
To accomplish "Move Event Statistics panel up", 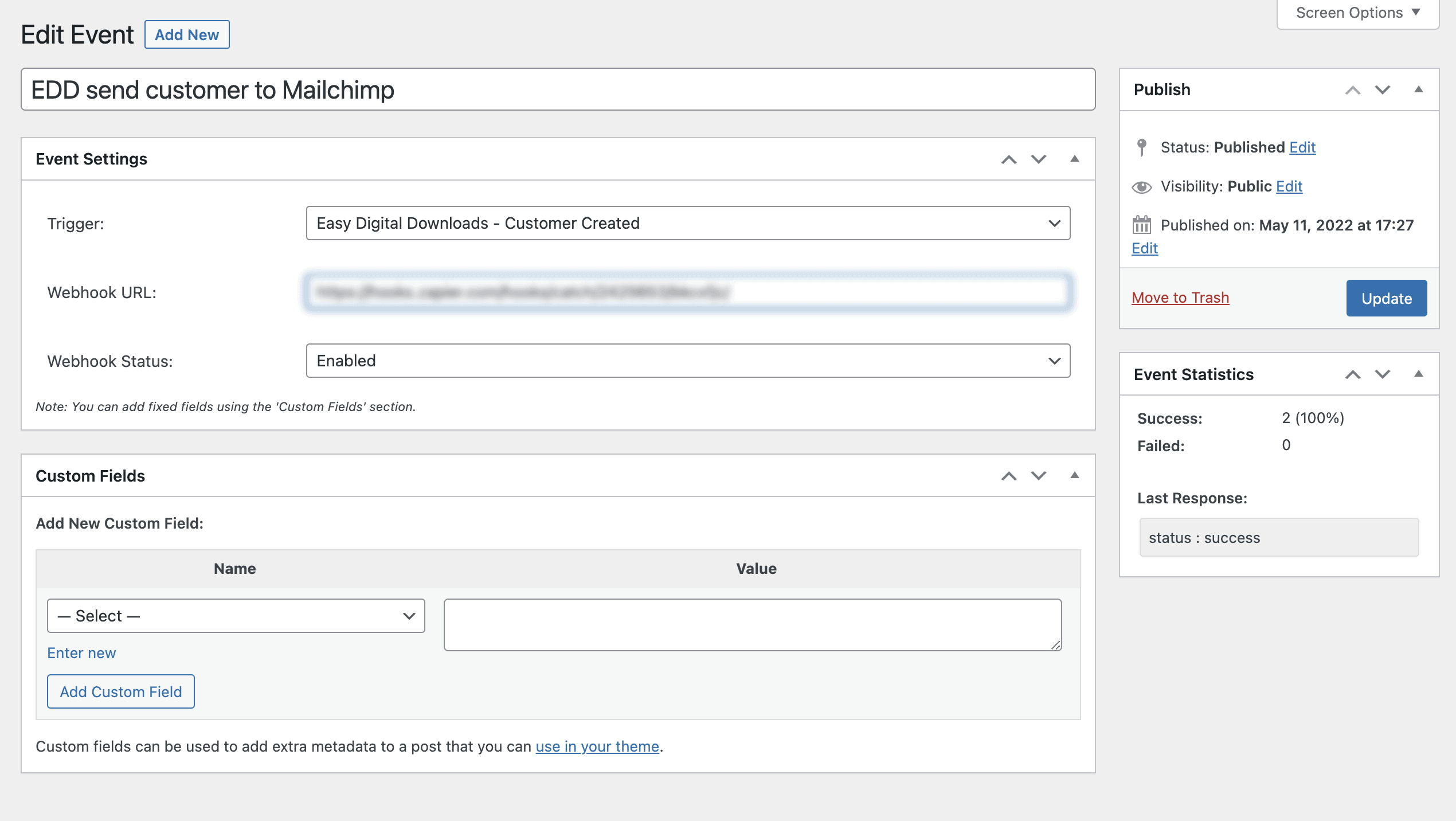I will click(x=1353, y=374).
